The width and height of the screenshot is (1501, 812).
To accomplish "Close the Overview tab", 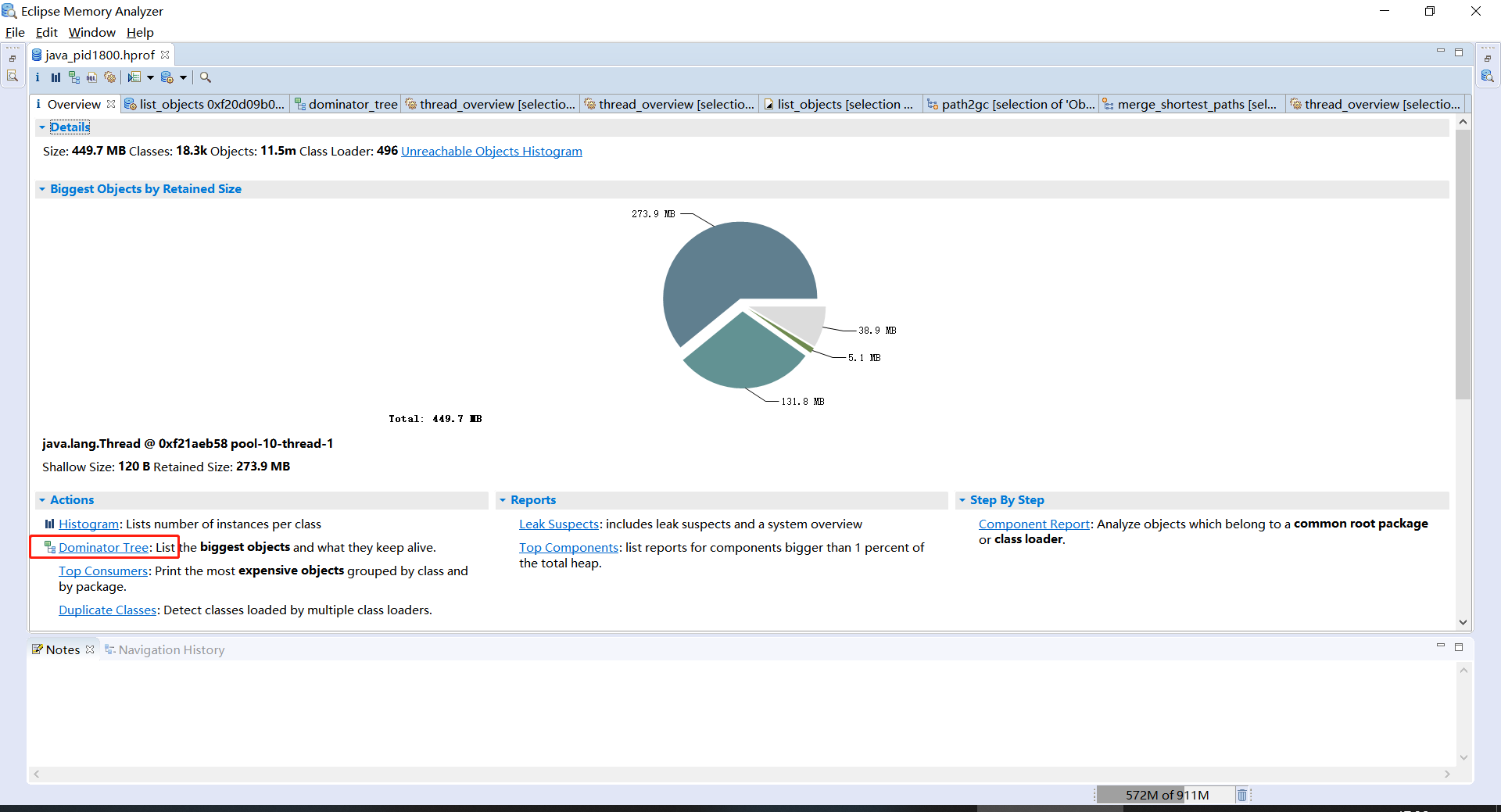I will (111, 104).
